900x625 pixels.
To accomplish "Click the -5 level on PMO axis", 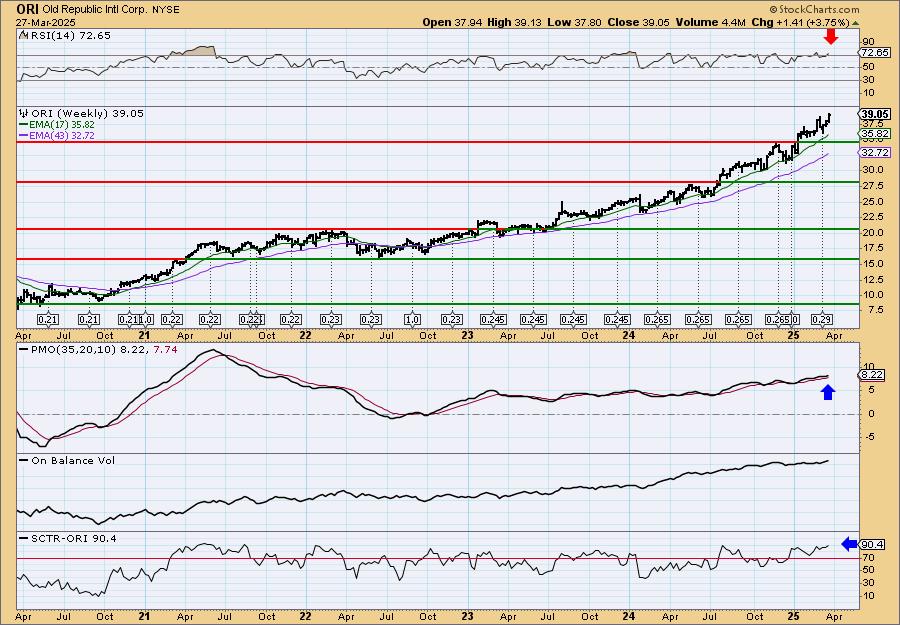I will click(868, 437).
